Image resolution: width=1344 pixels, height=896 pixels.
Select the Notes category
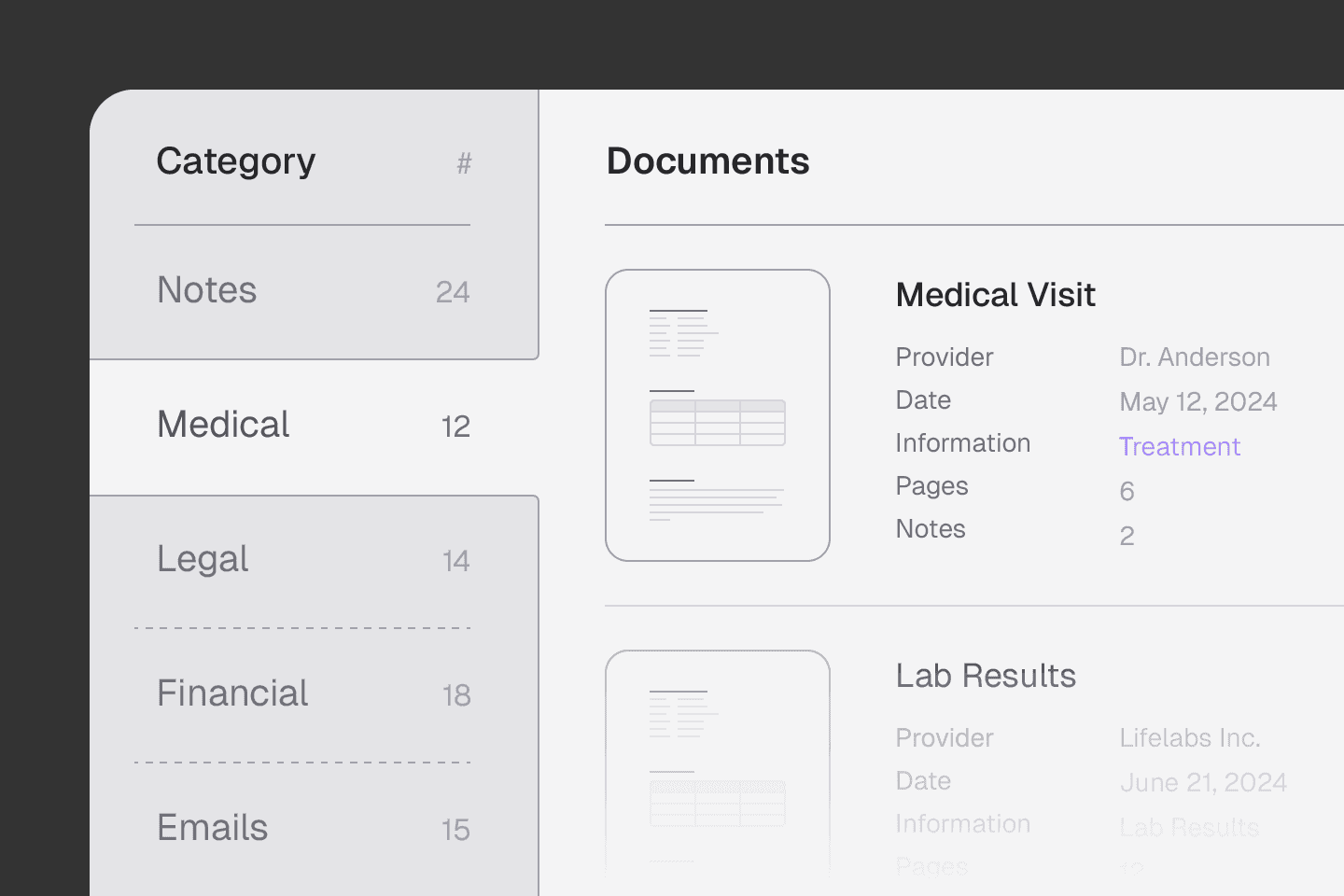point(207,290)
